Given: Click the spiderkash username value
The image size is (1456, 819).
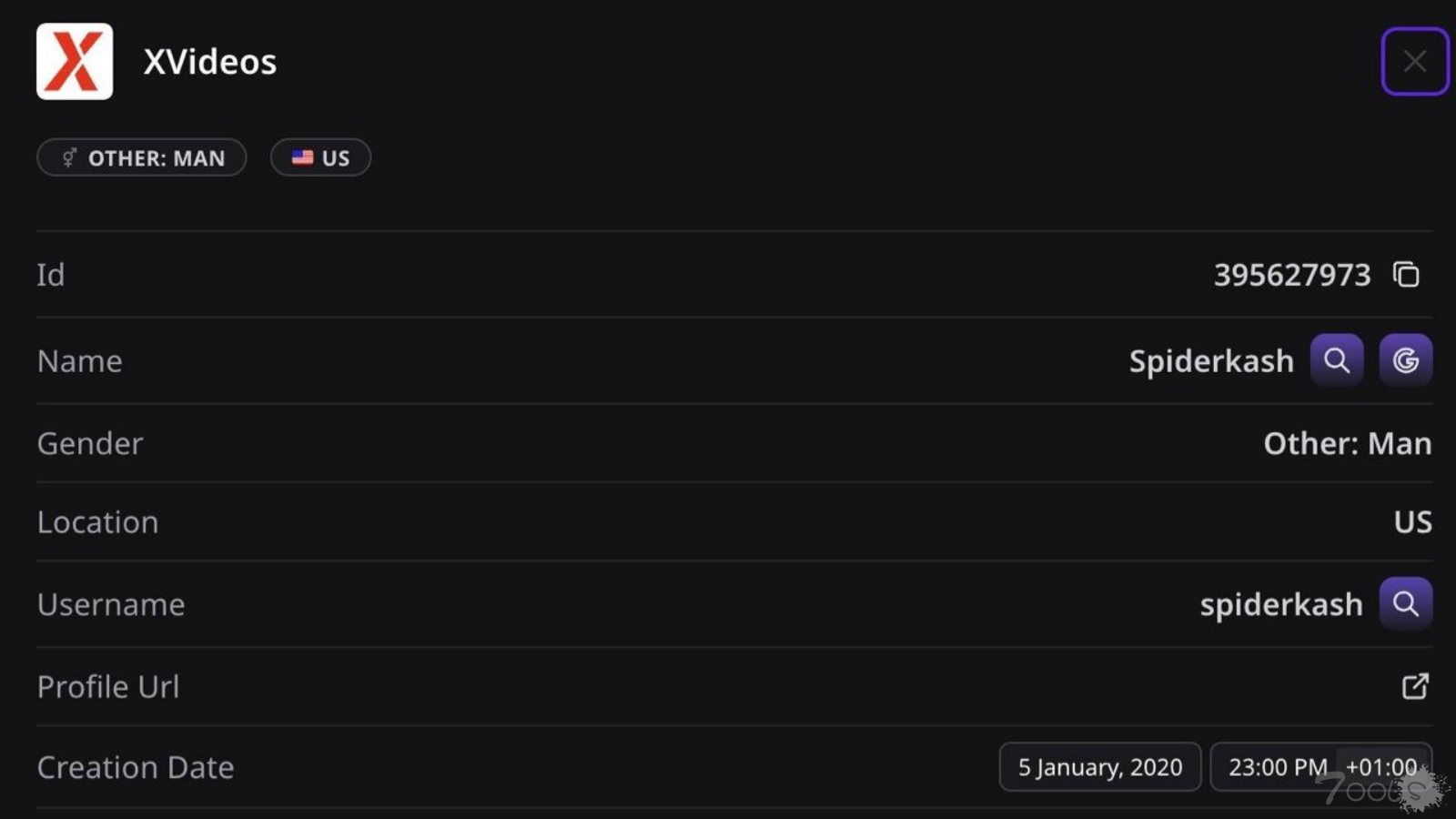Looking at the screenshot, I should point(1280,604).
